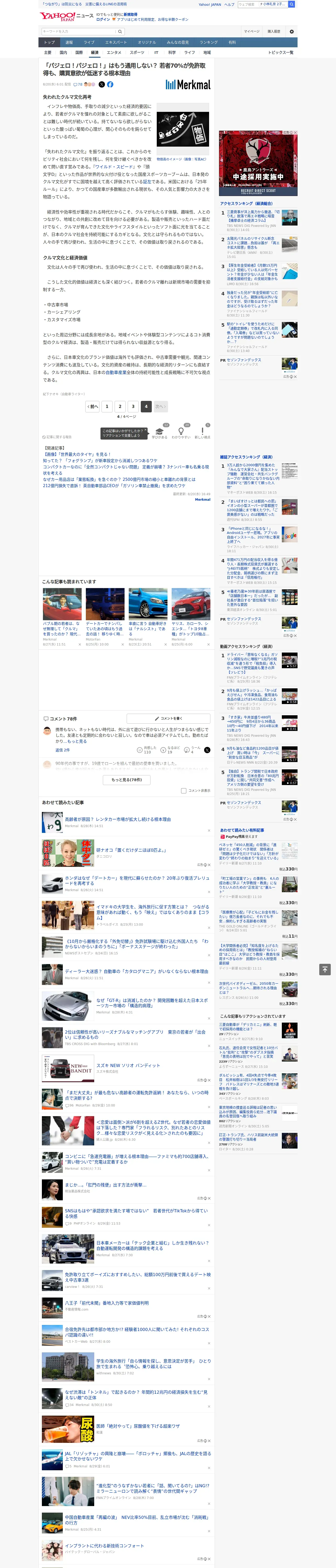Open the オリジナル tab

(x=147, y=43)
